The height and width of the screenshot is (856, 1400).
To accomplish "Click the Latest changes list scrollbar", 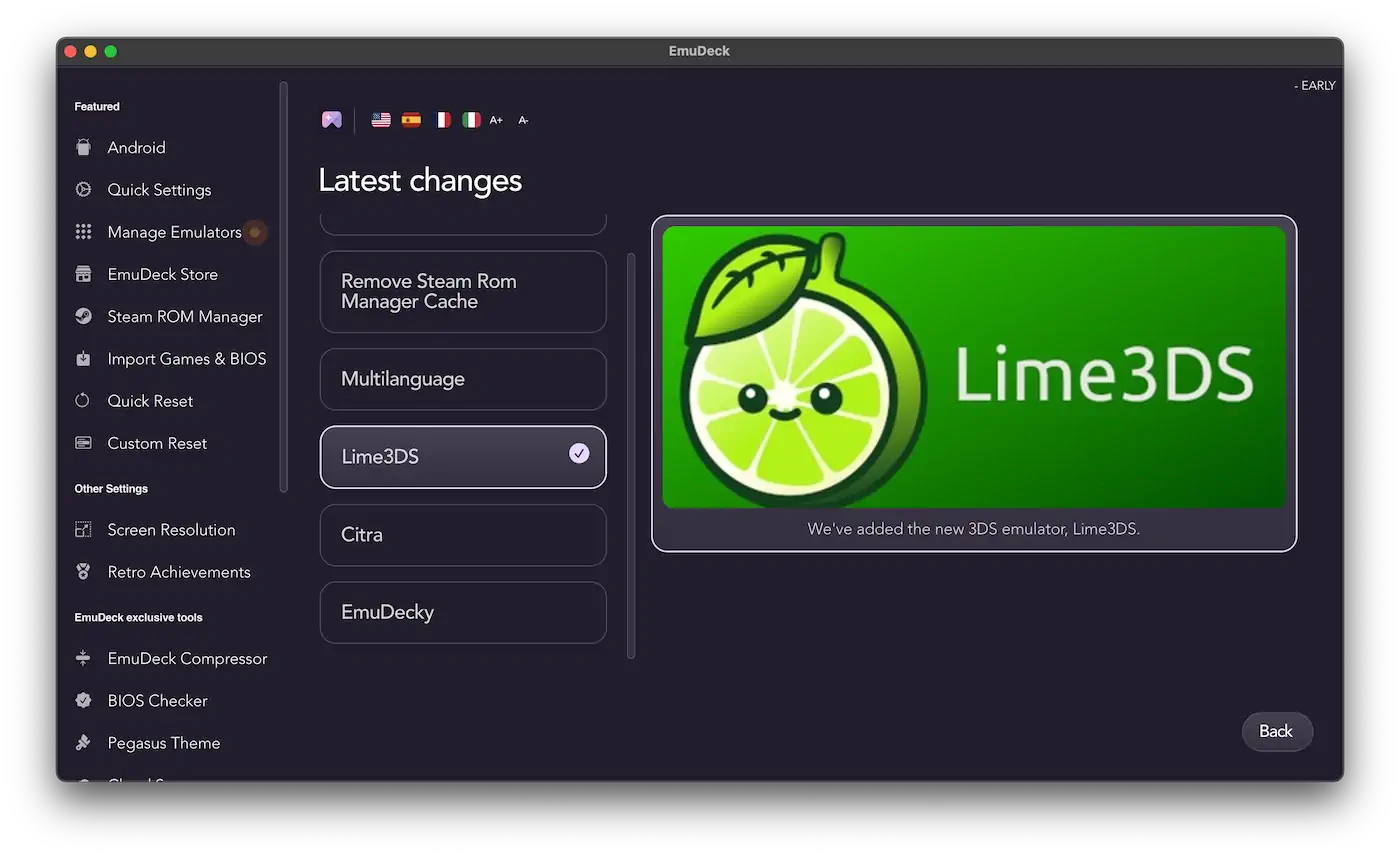I will tap(631, 455).
